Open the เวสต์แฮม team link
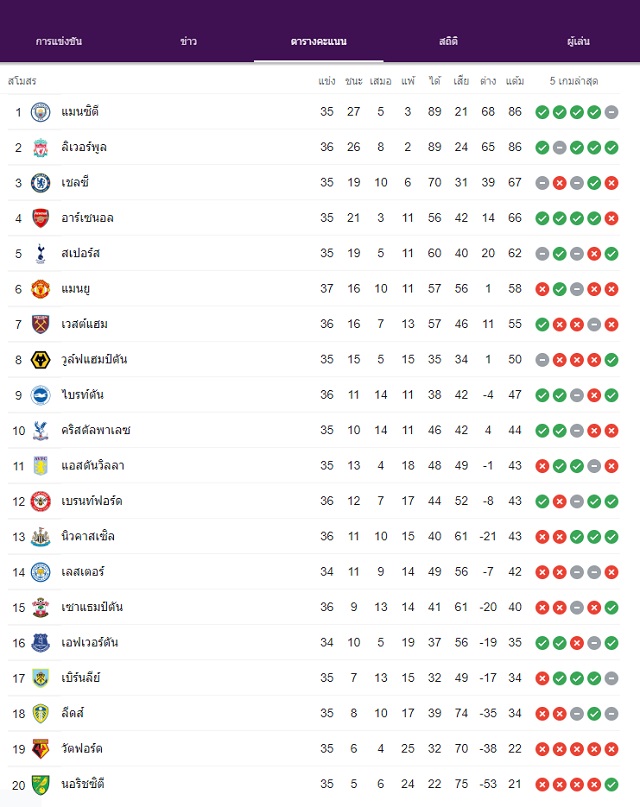640x807 pixels. click(84, 324)
